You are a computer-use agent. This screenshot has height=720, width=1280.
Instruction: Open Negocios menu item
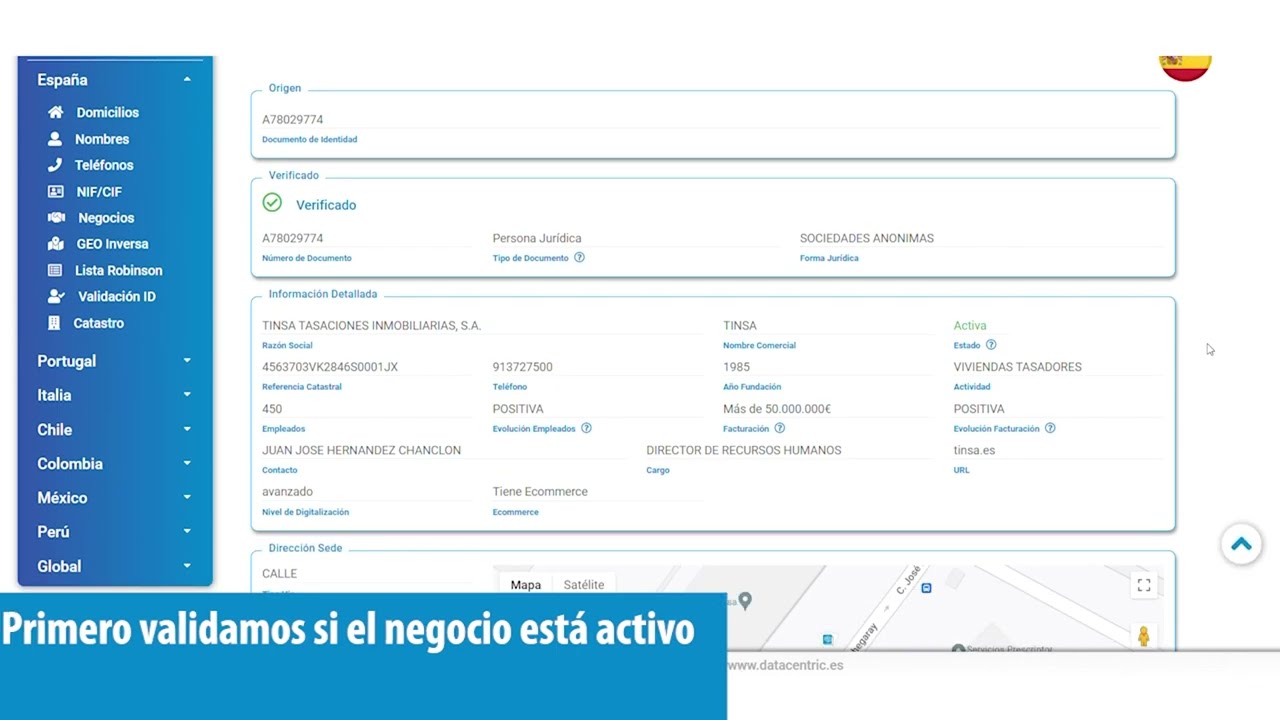point(106,218)
